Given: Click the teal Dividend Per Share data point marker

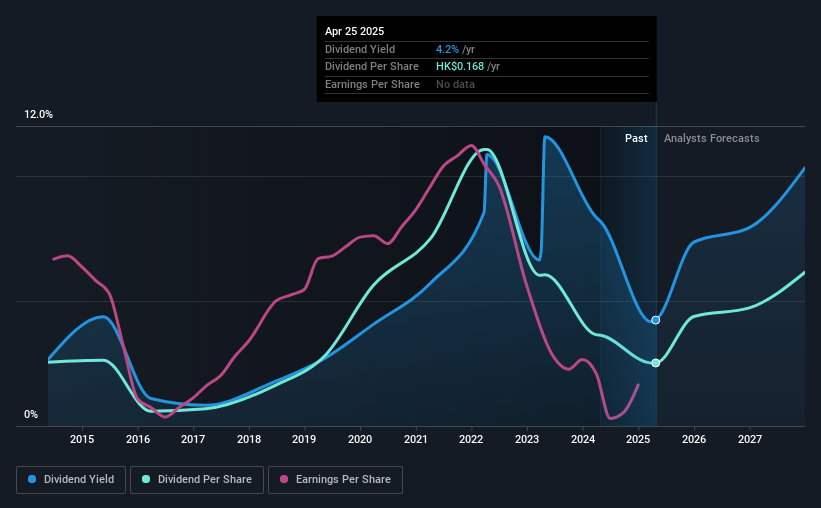Looking at the screenshot, I should pos(656,363).
